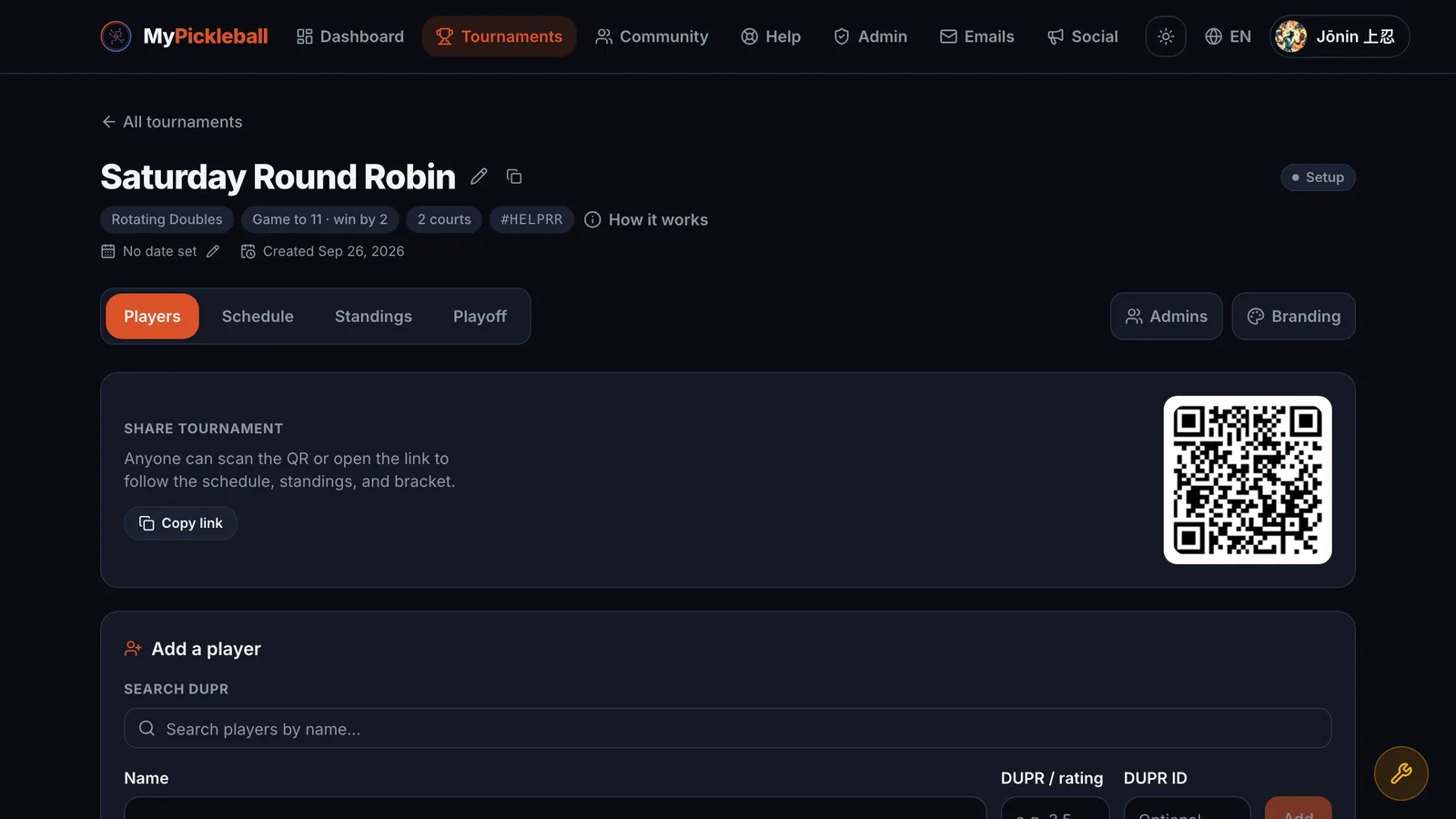
Task: Click the Game to 11 · win by 2 tag
Action: [x=319, y=219]
